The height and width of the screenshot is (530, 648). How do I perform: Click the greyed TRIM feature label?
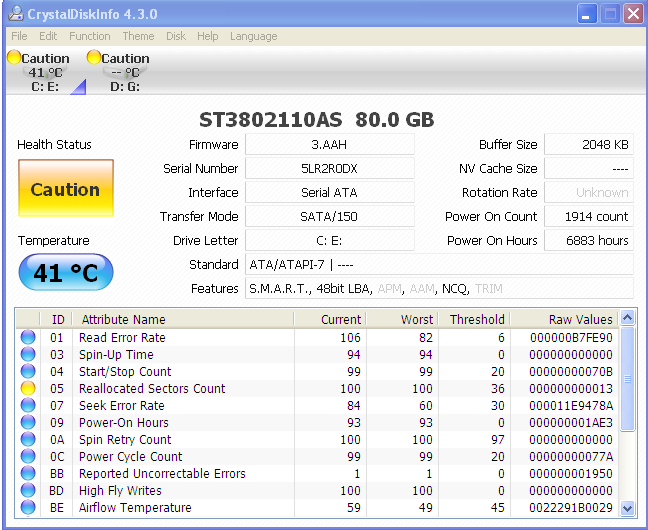click(488, 289)
